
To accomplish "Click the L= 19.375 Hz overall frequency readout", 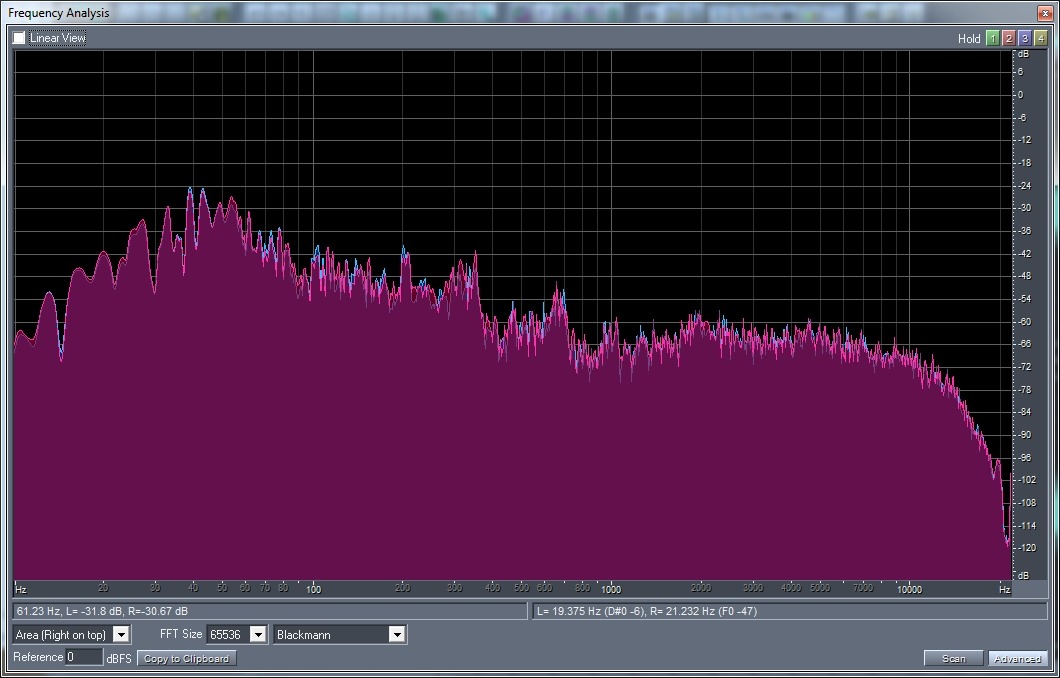I will [x=646, y=611].
